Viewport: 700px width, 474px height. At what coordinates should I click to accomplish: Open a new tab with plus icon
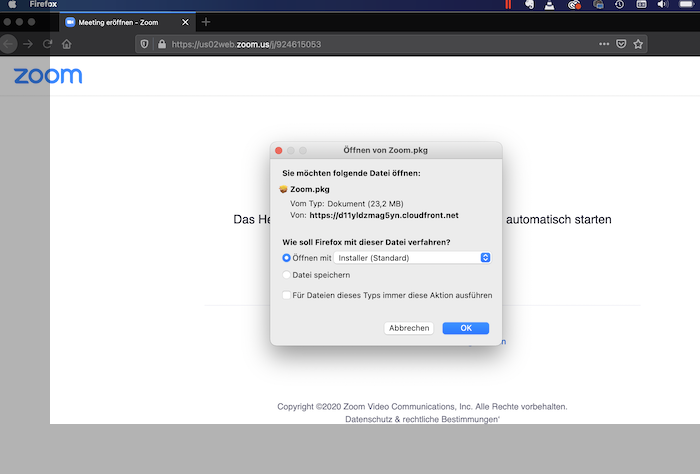[x=206, y=22]
